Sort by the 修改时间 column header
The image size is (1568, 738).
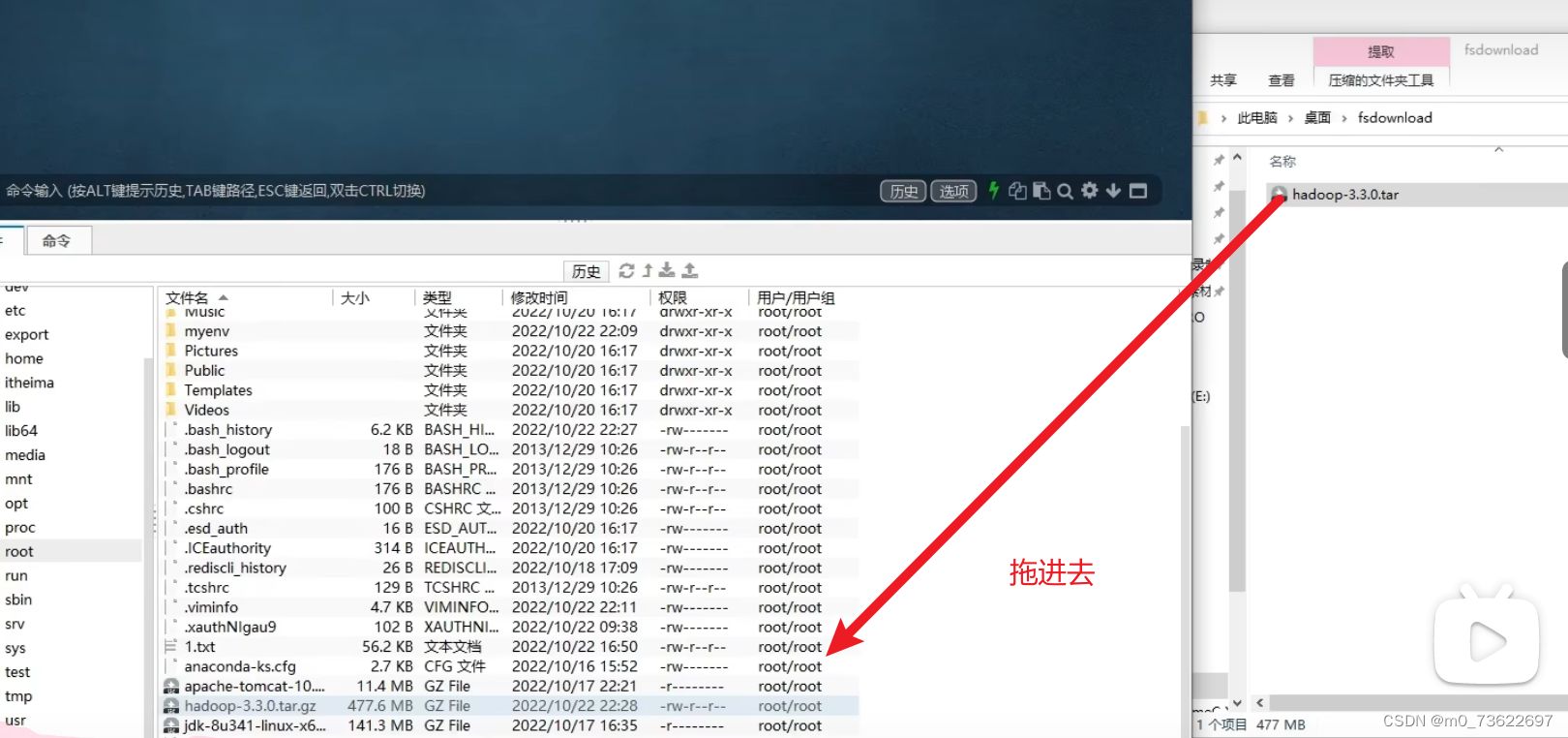(x=539, y=297)
